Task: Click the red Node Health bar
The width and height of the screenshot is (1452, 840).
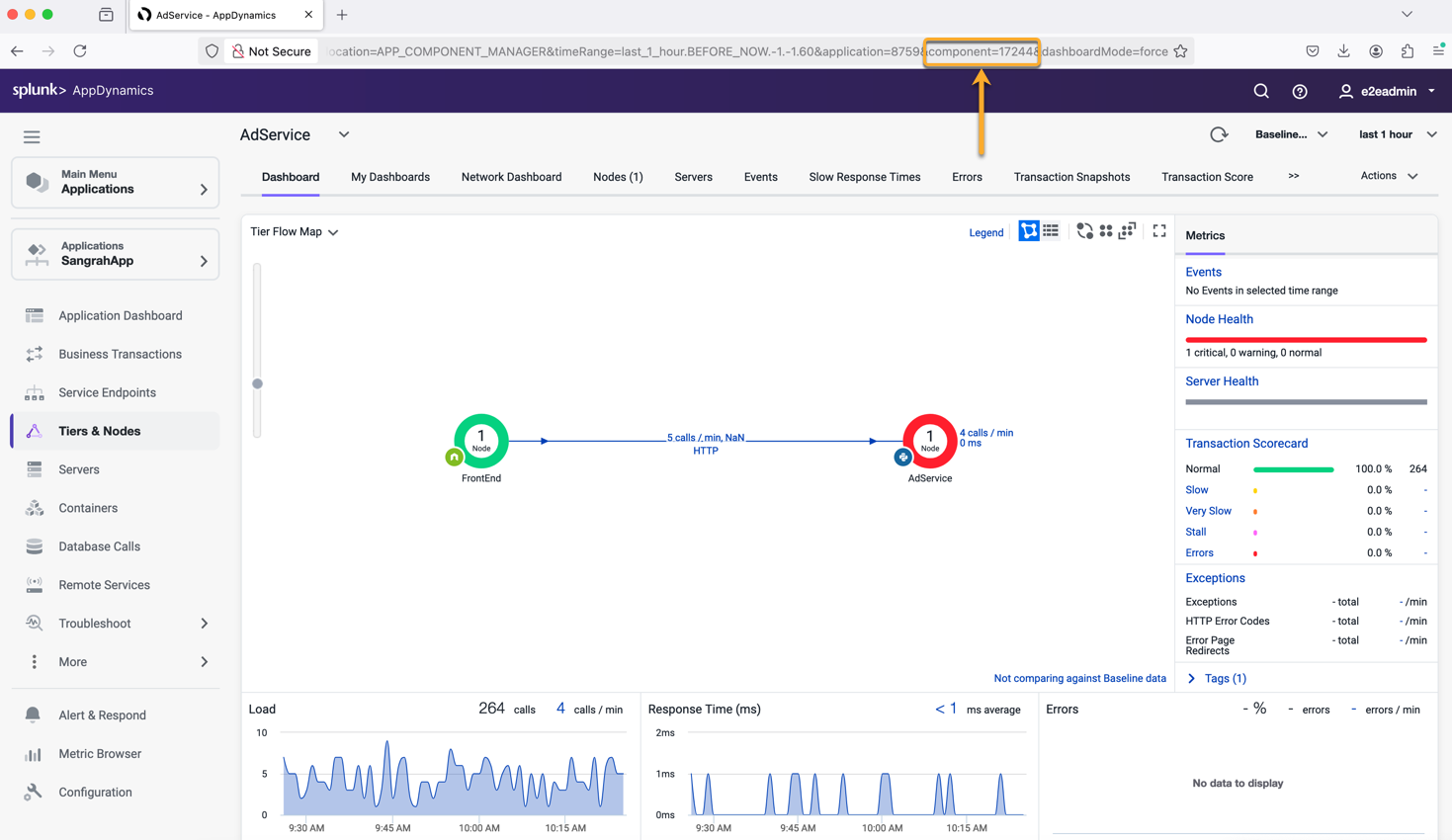Action: tap(1306, 340)
